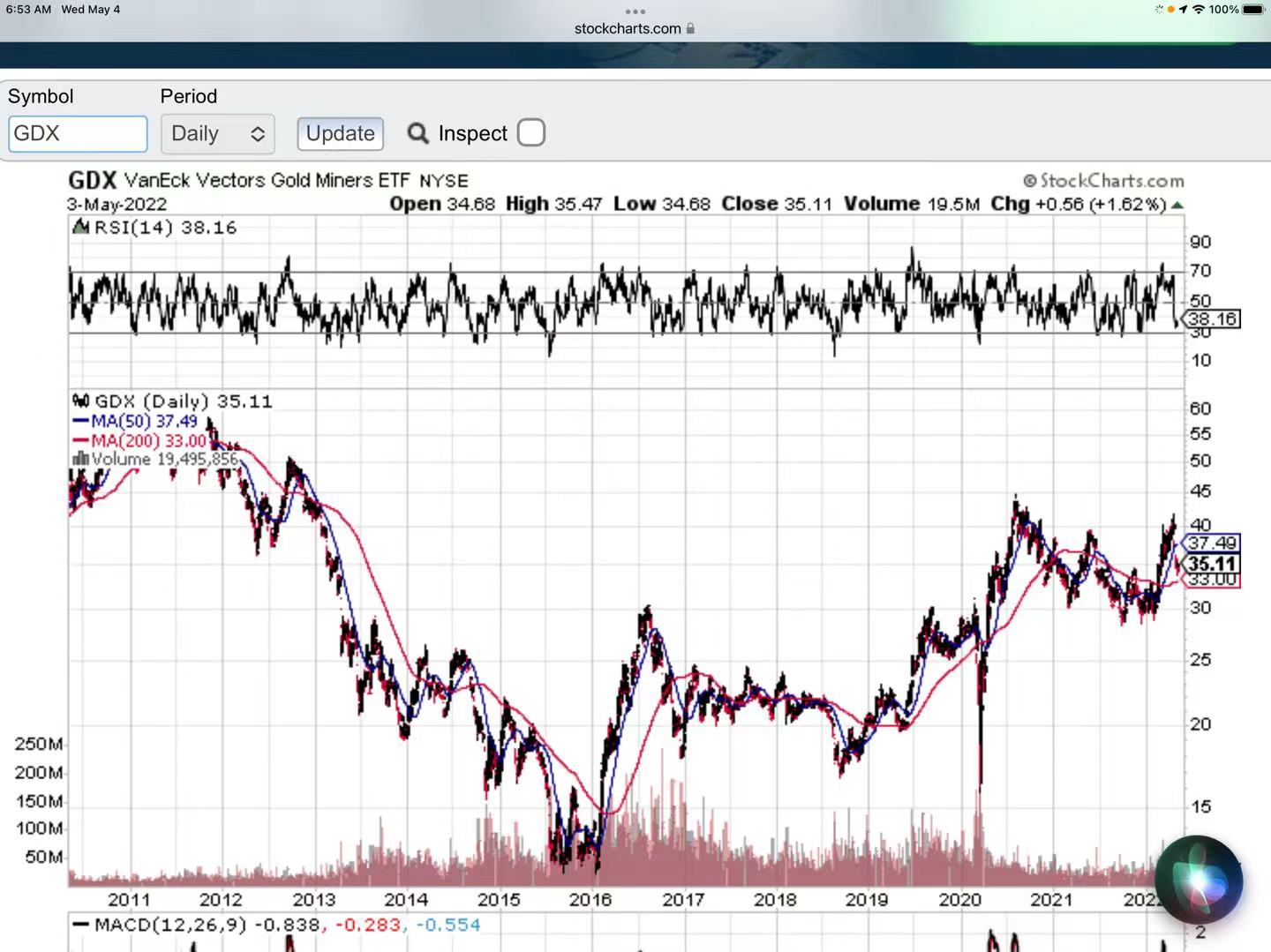The width and height of the screenshot is (1271, 952).
Task: Tap the lock icon beside stockcharts.com
Action: pos(690,28)
